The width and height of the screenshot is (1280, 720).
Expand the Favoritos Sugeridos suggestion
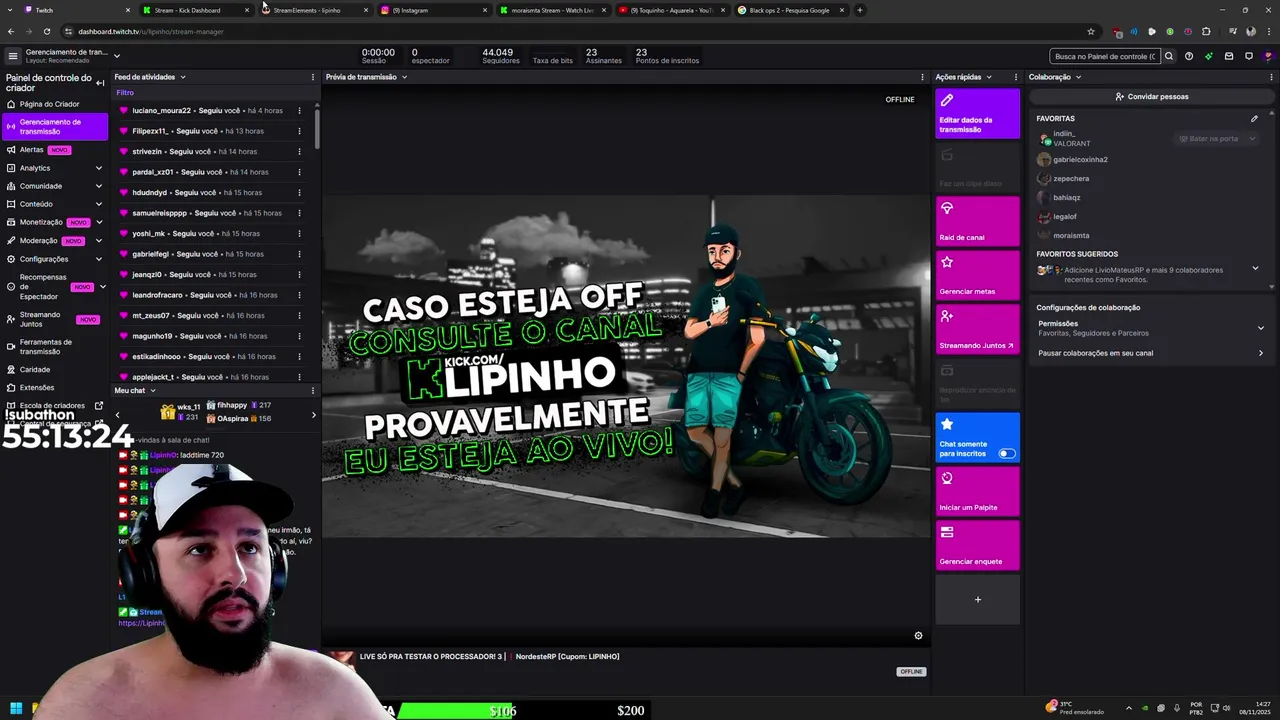(1256, 268)
